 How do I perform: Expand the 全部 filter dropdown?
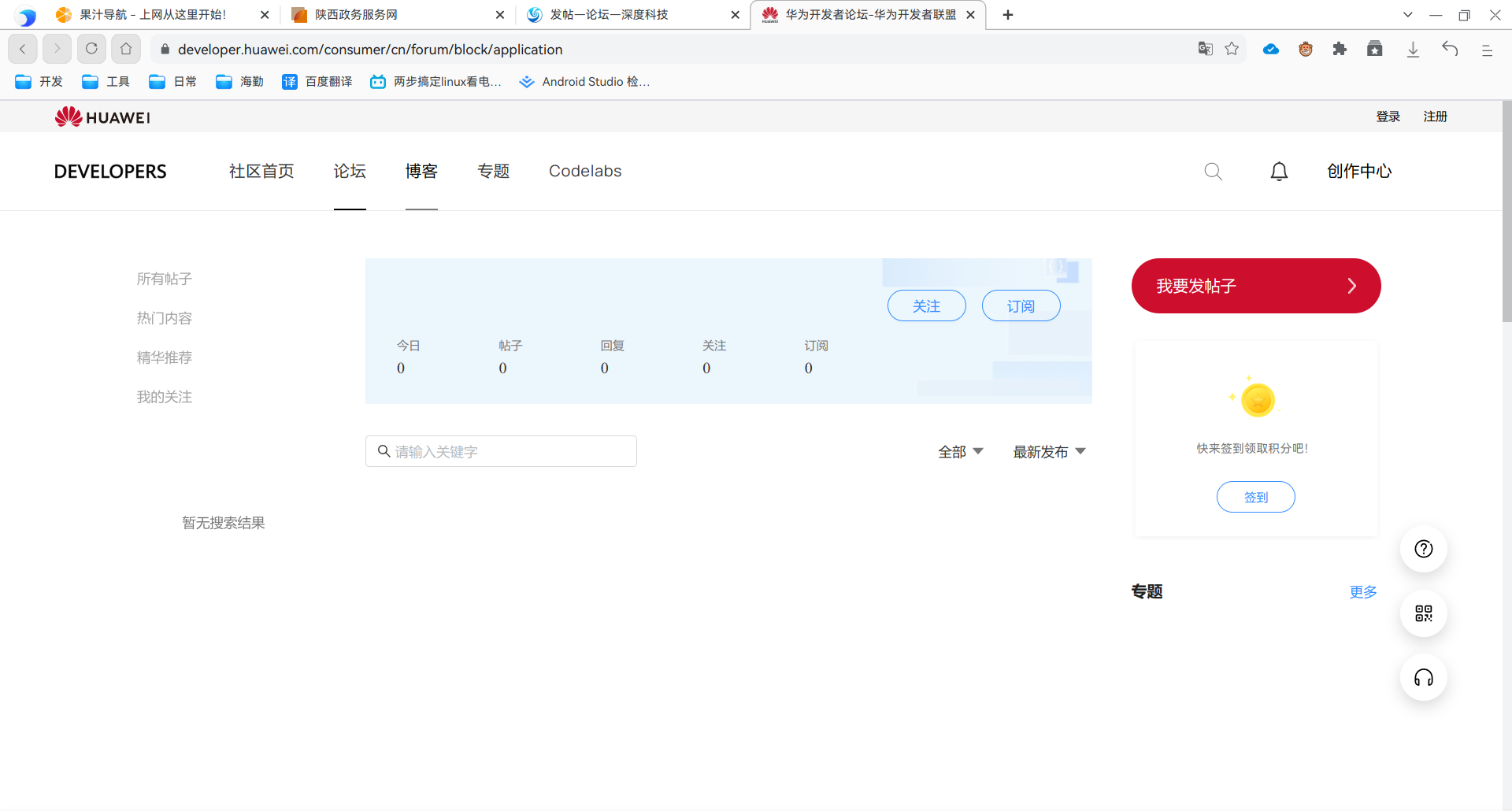[x=961, y=452]
